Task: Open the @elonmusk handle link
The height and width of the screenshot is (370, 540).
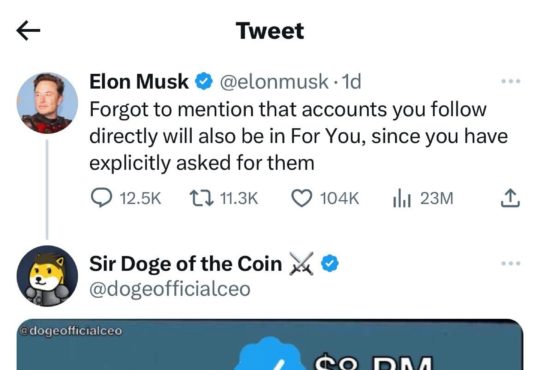Action: [x=274, y=82]
